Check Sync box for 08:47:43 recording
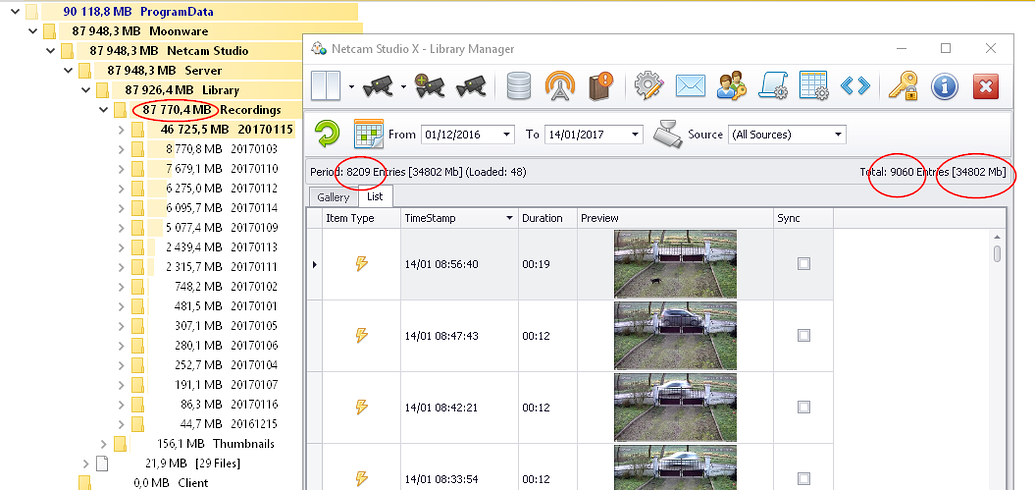This screenshot has height=490, width=1035. (x=803, y=336)
